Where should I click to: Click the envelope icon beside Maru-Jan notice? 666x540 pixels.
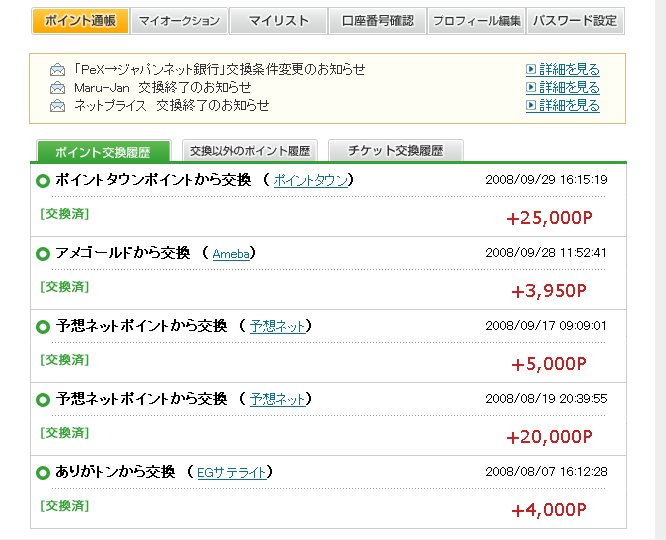click(57, 88)
